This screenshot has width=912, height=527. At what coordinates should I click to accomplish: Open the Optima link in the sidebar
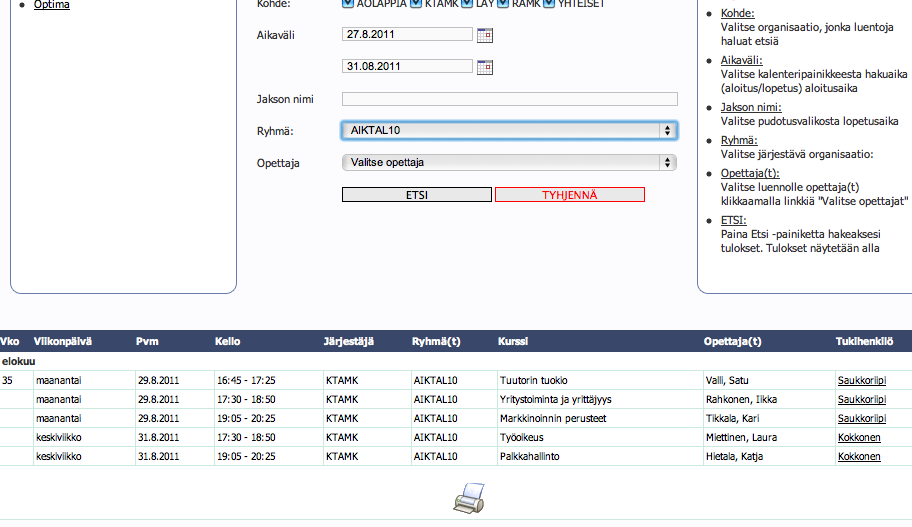point(52,5)
